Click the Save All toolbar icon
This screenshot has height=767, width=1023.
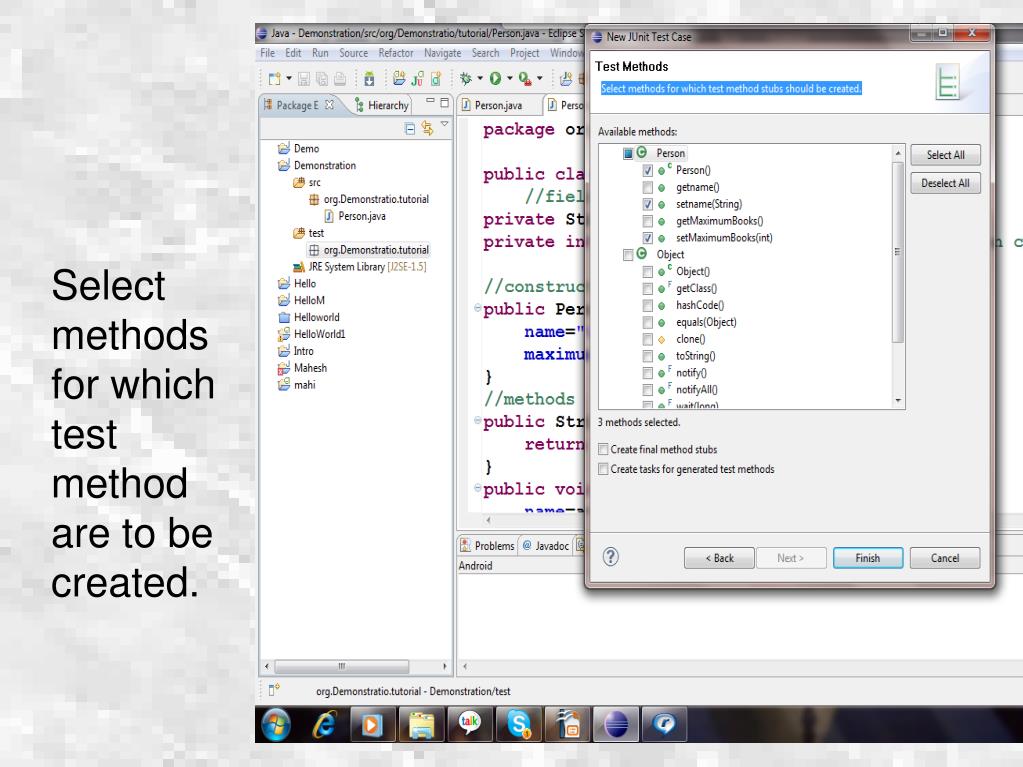[x=322, y=79]
